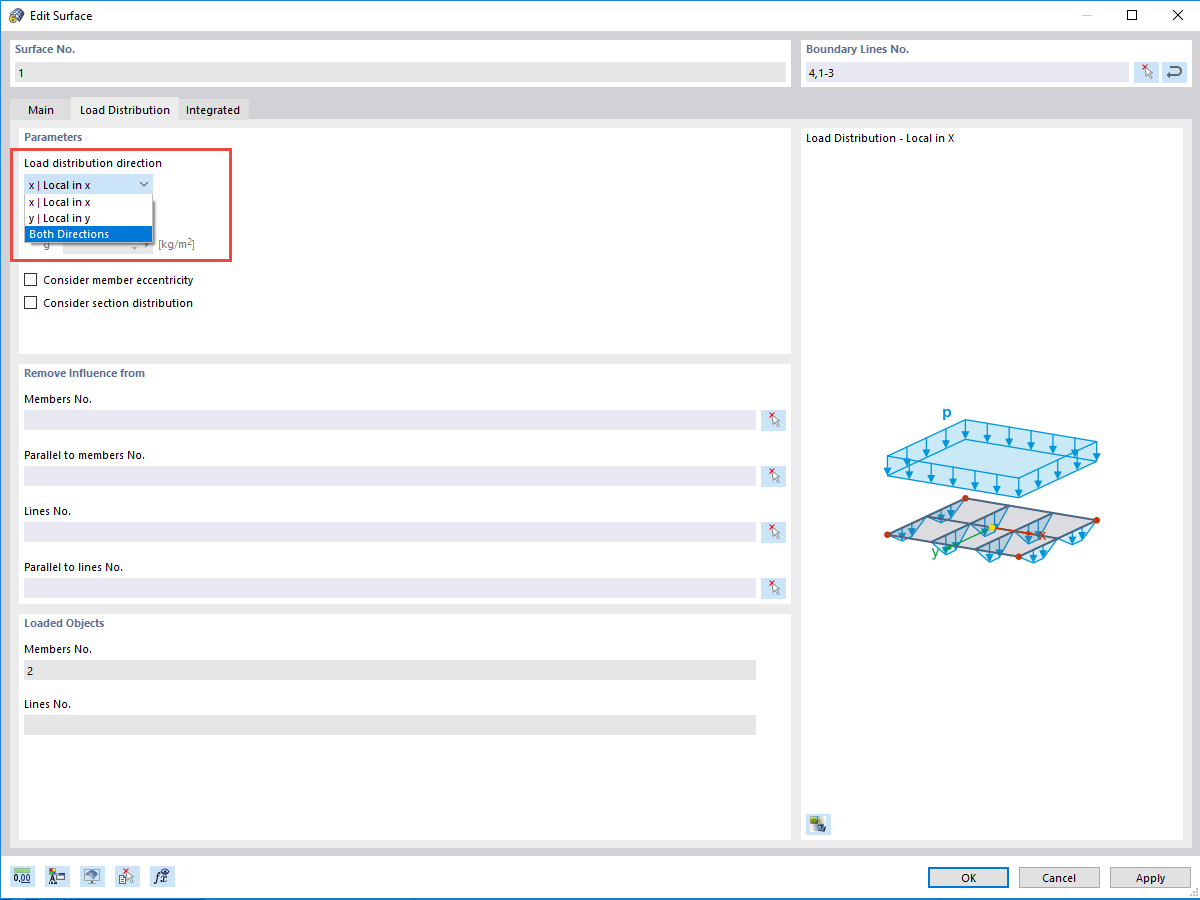Enable Consider member eccentricity
Screen dimensions: 1200x900
point(30,280)
